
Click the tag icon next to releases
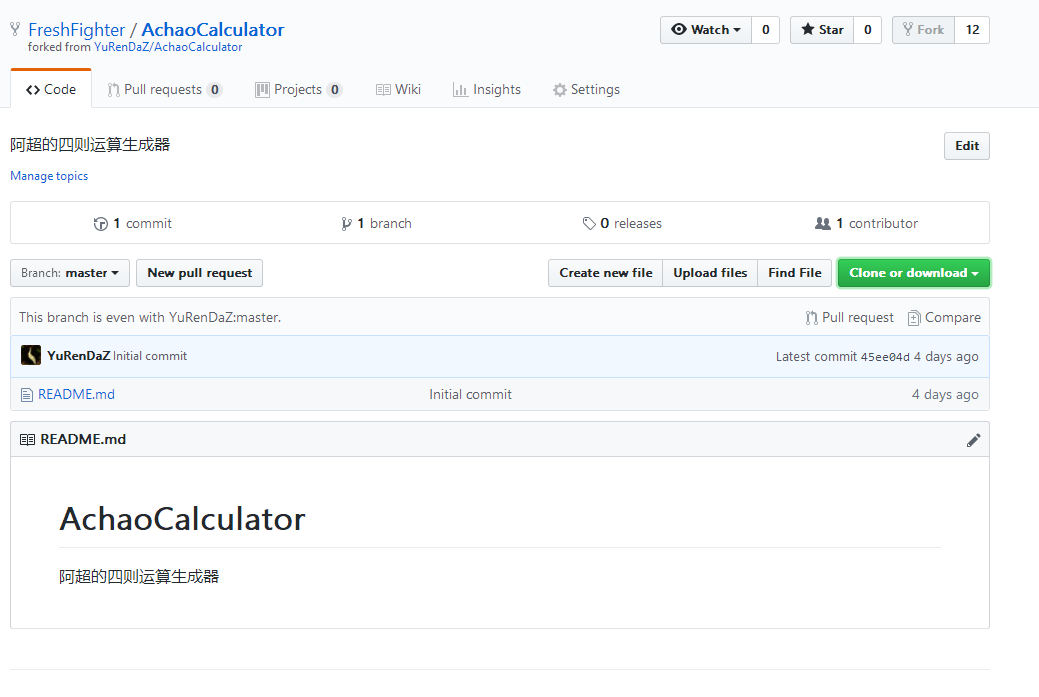point(589,223)
